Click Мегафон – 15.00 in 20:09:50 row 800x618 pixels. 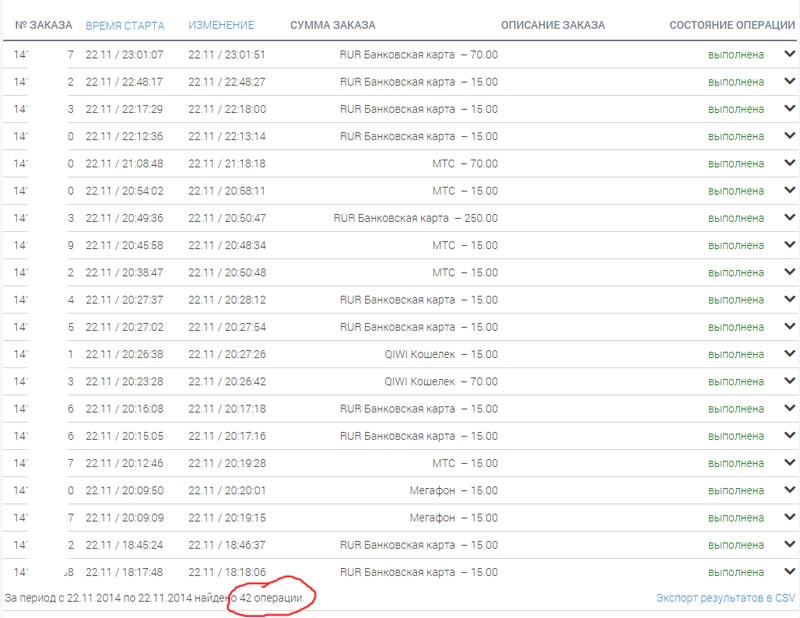(454, 490)
